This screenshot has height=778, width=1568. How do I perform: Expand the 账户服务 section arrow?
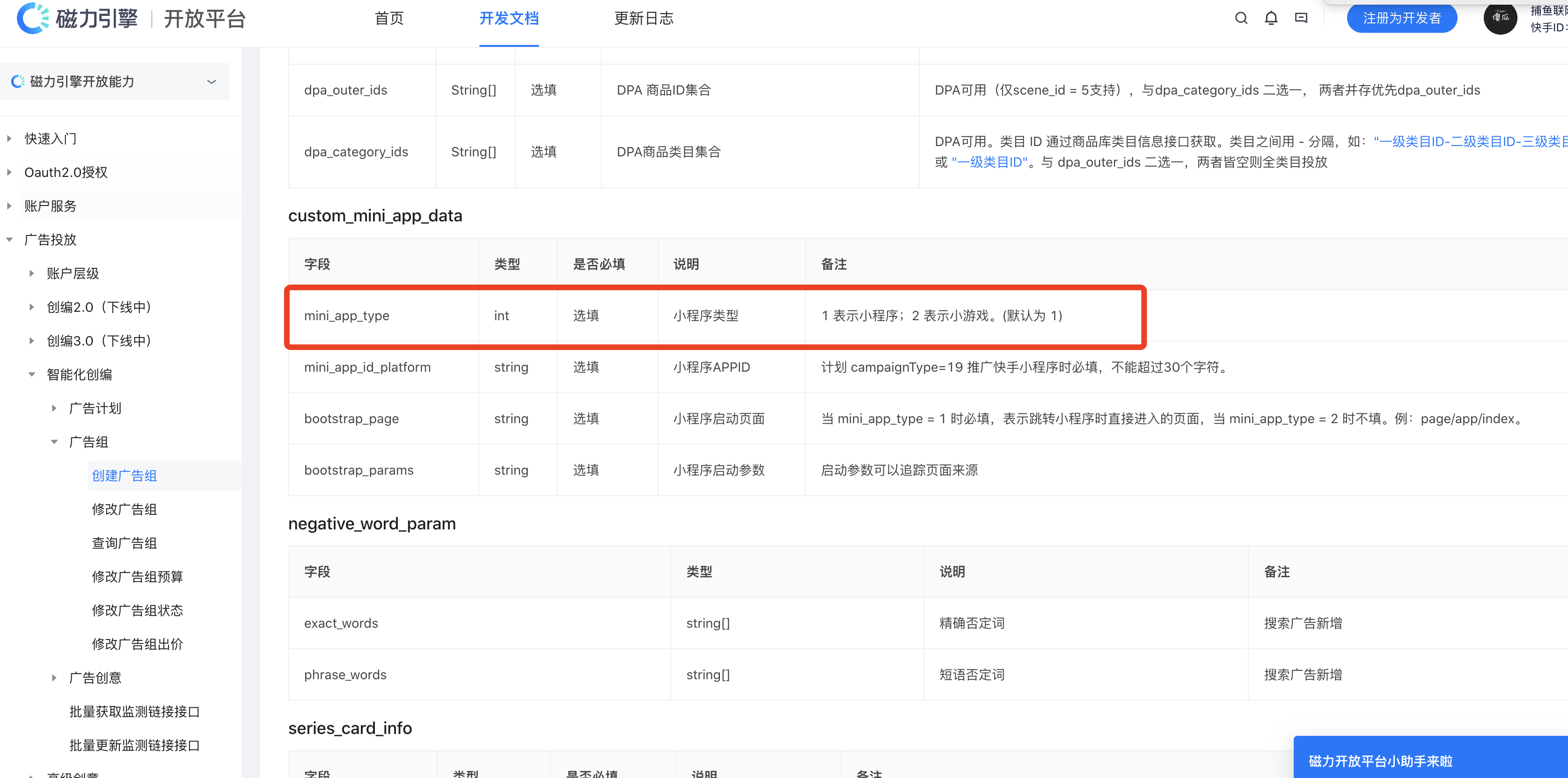9,206
